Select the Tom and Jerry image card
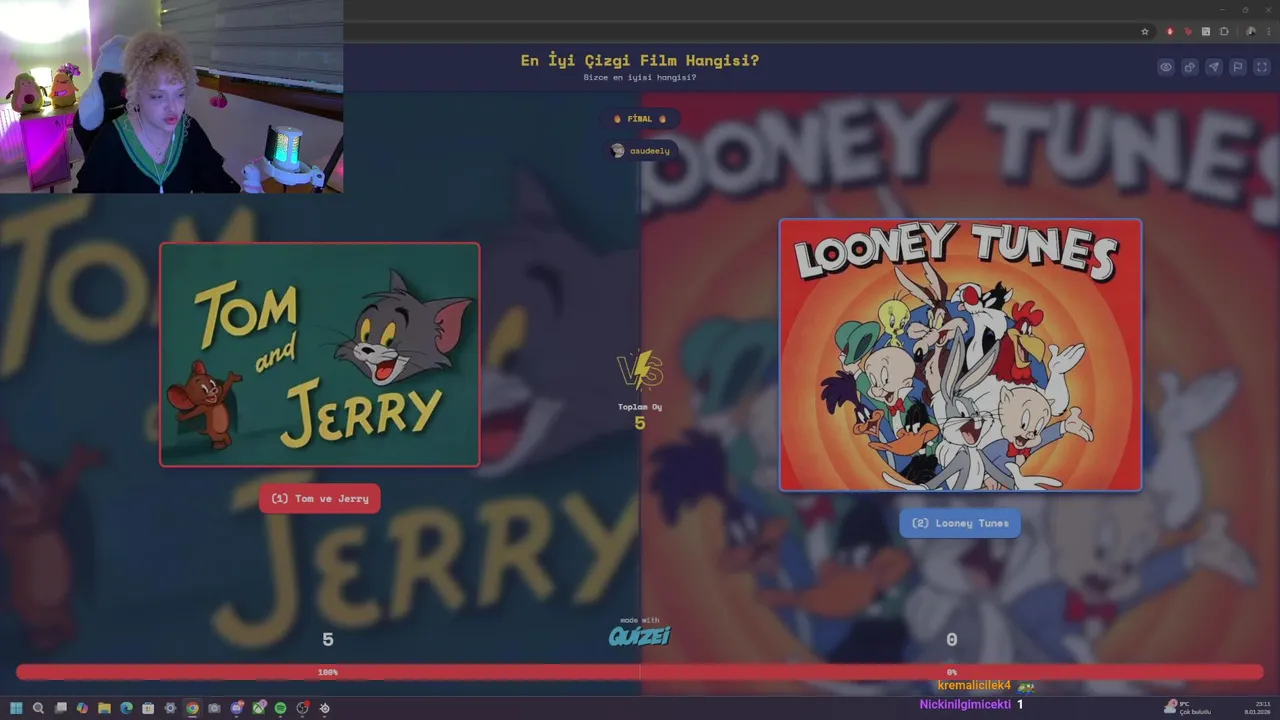 tap(320, 355)
